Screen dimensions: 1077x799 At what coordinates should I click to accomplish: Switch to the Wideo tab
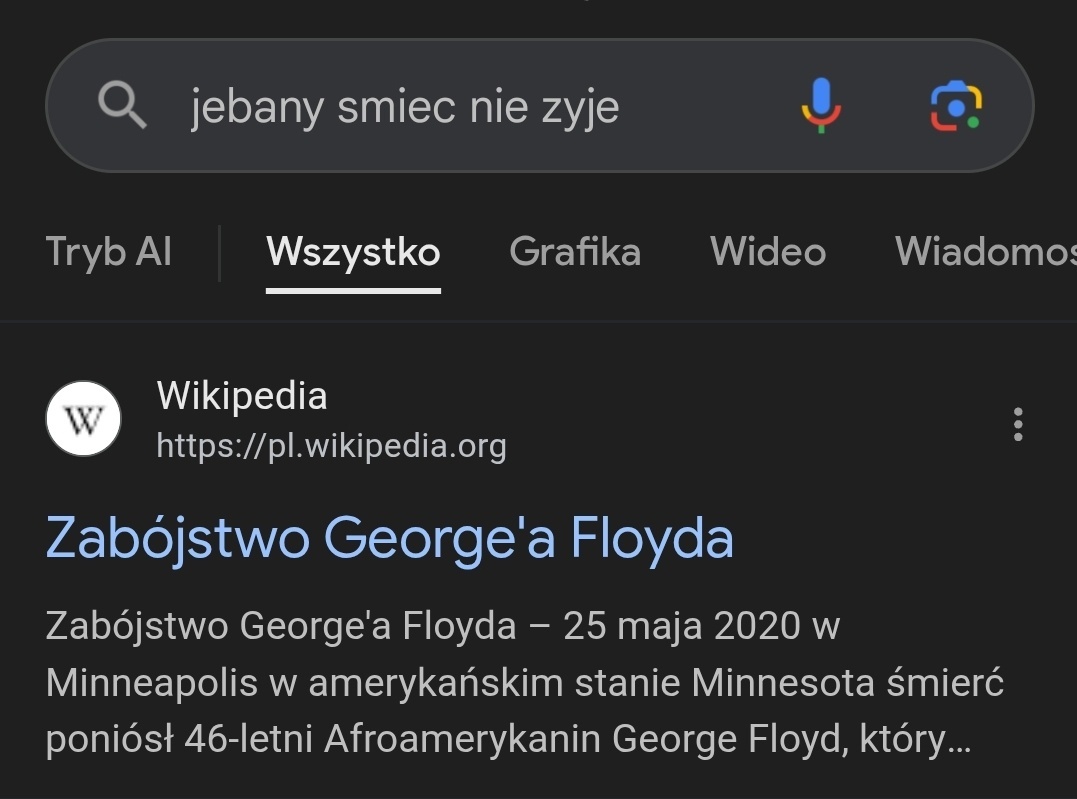768,252
